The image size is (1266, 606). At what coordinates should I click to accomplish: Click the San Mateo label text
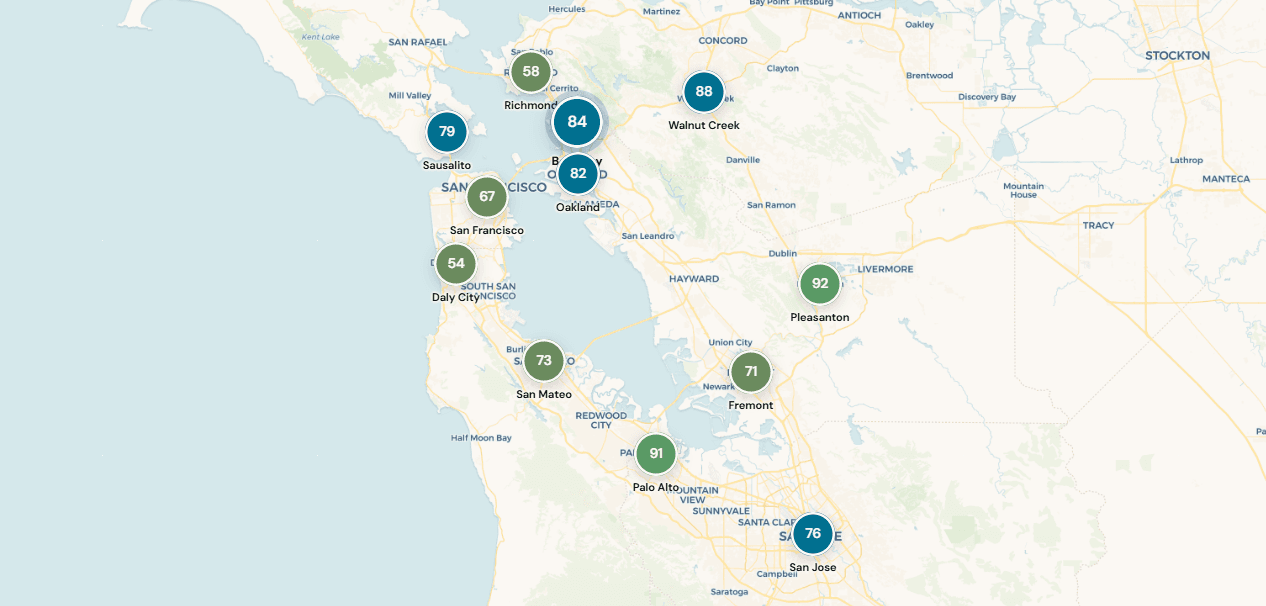pos(543,394)
